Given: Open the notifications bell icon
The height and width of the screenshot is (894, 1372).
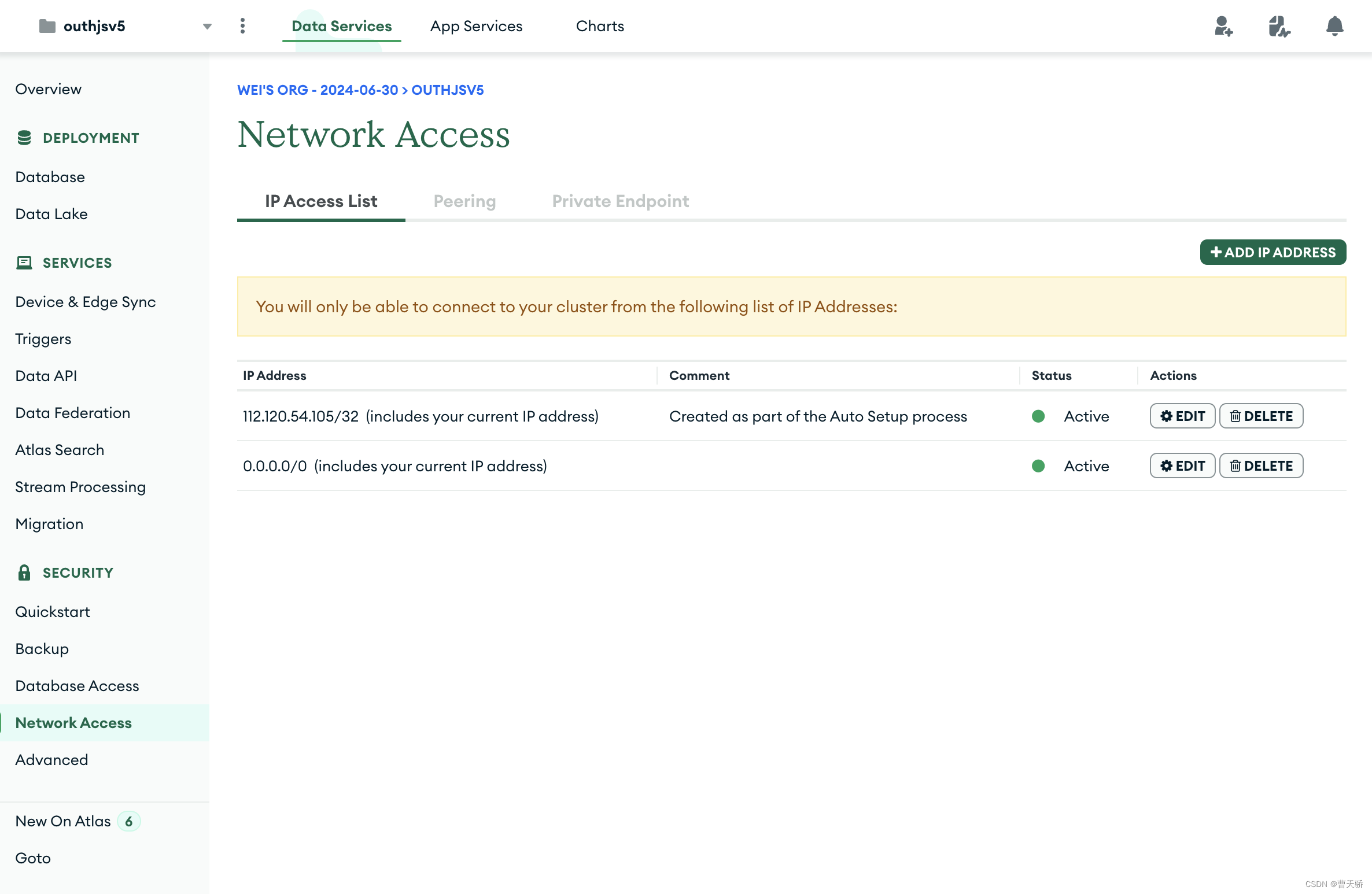Looking at the screenshot, I should (1334, 26).
